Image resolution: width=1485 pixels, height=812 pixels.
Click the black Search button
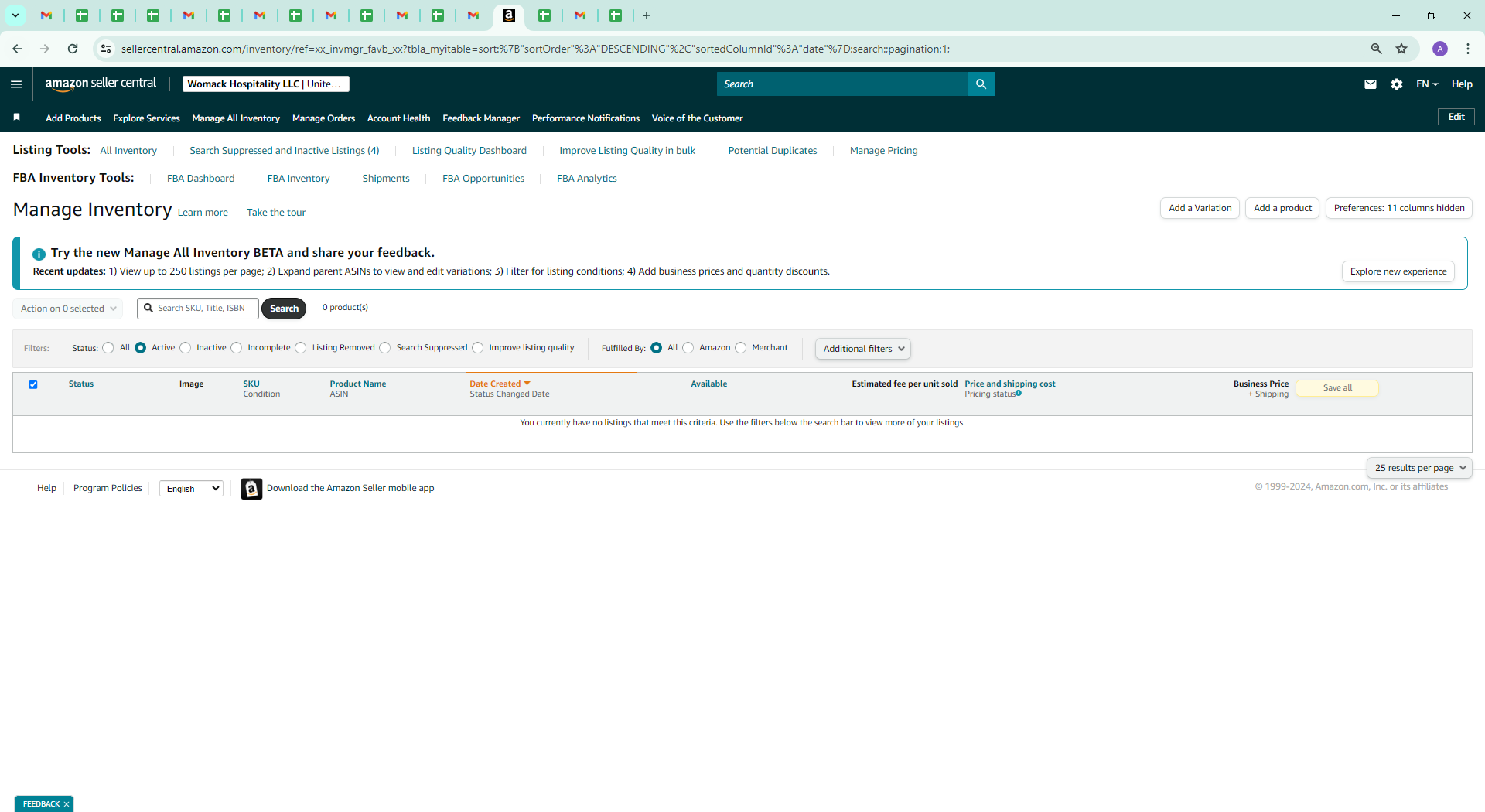[x=284, y=309]
